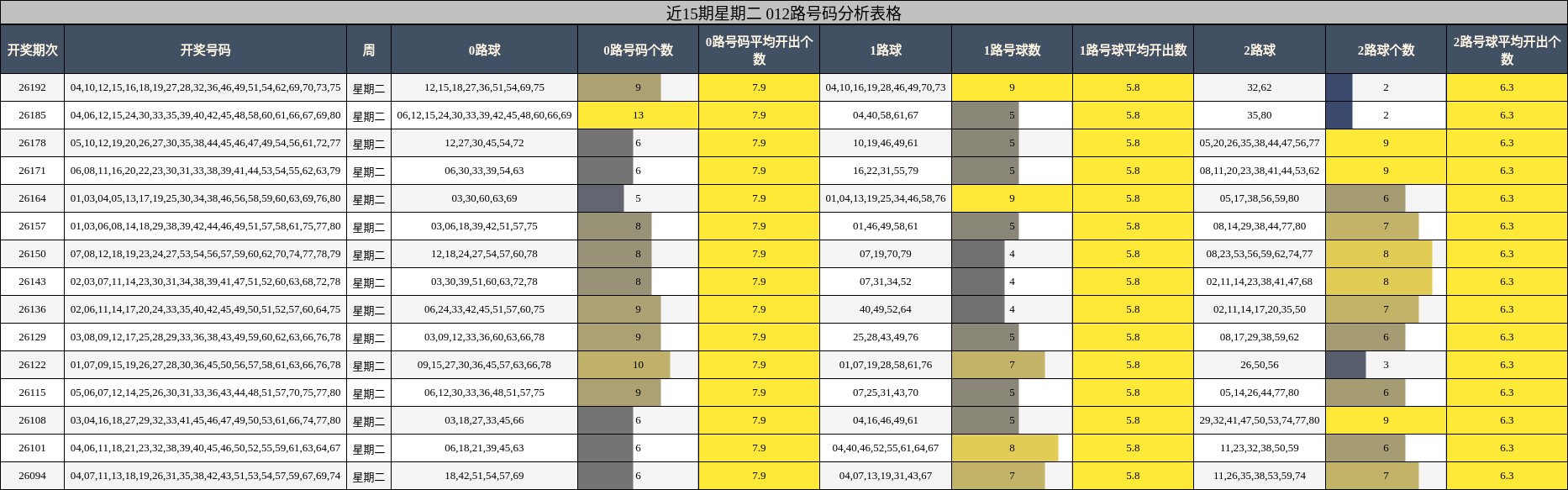Screen dimensions: 1568x490
Task: Click 1路球 cell 04,40,46,52,55,61,64,67
Action: (885, 448)
